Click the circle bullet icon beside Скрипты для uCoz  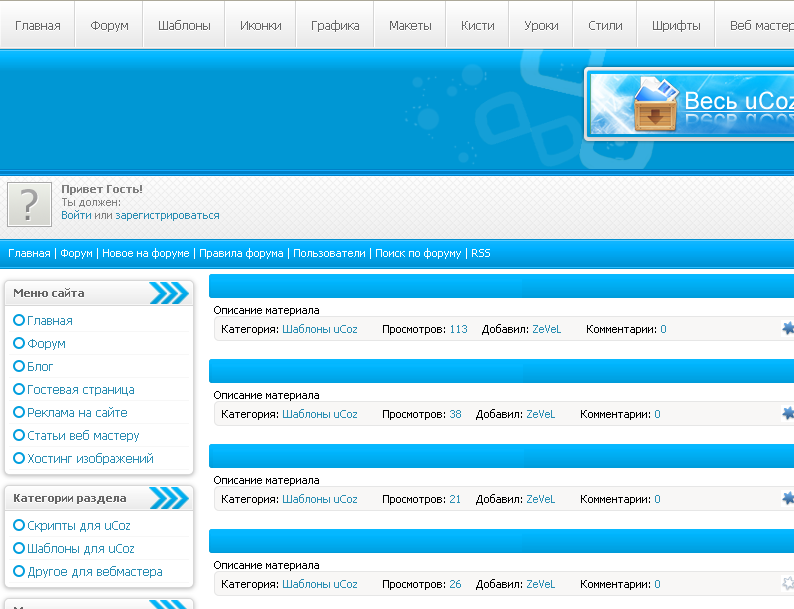point(19,525)
